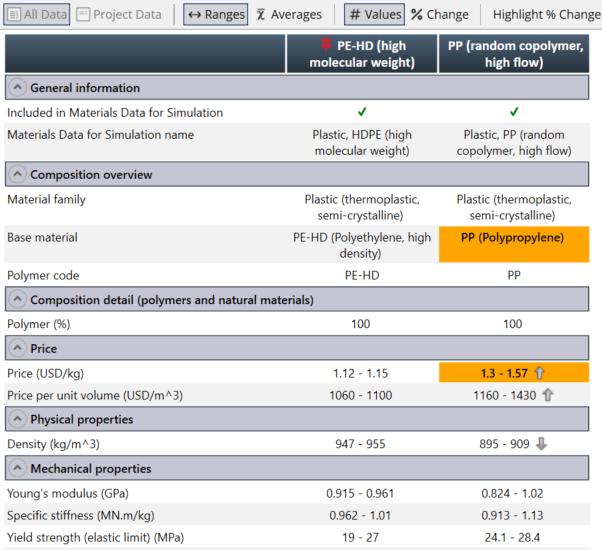Screen dimensions: 602x550
Task: Show Averages instead of ranges
Action: (x=288, y=14)
